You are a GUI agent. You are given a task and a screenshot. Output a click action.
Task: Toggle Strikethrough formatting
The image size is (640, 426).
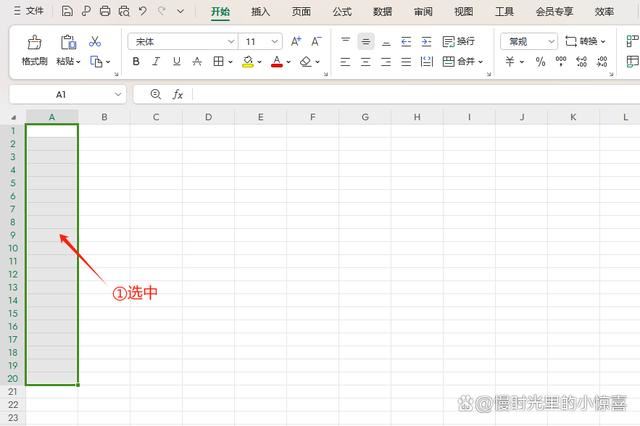pos(197,62)
